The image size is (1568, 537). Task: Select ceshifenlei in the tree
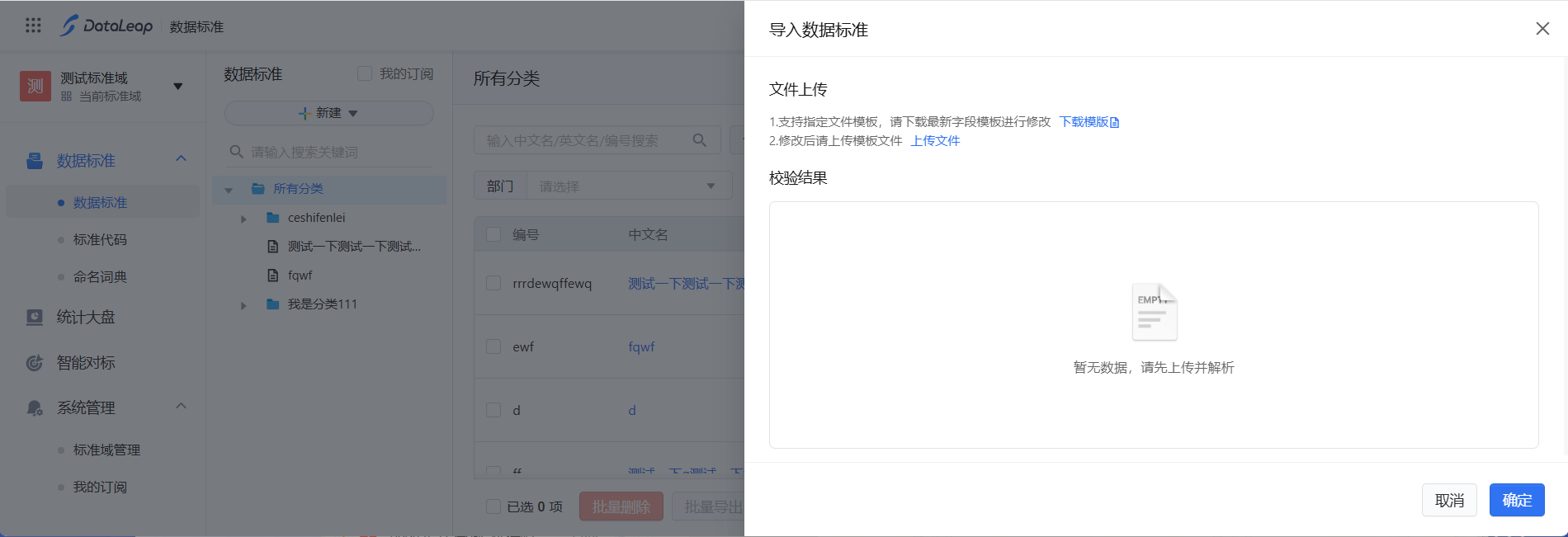(317, 218)
